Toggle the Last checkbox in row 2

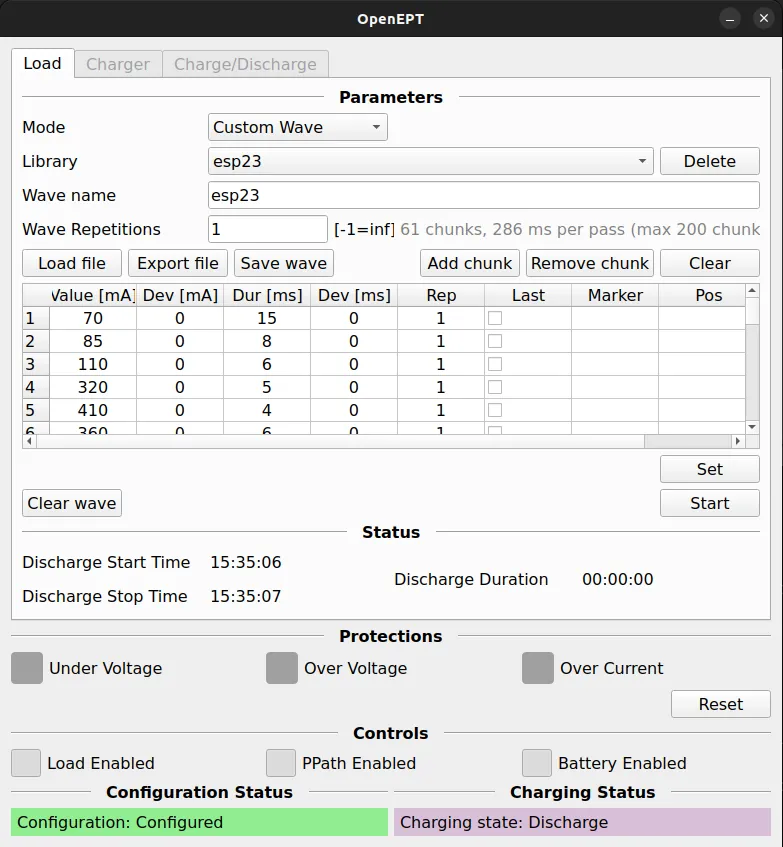point(495,341)
